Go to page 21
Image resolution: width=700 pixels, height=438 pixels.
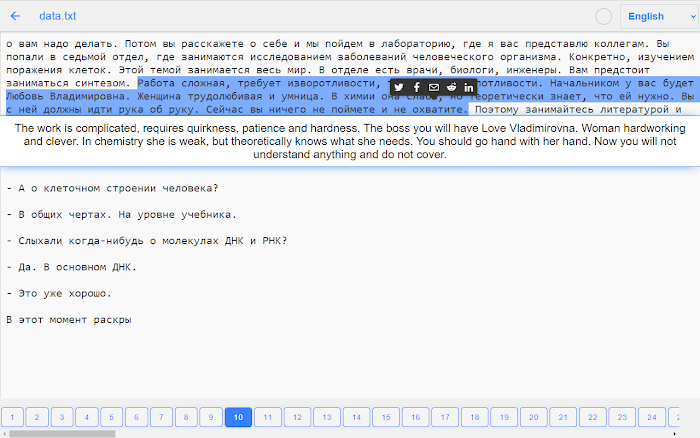[563, 417]
